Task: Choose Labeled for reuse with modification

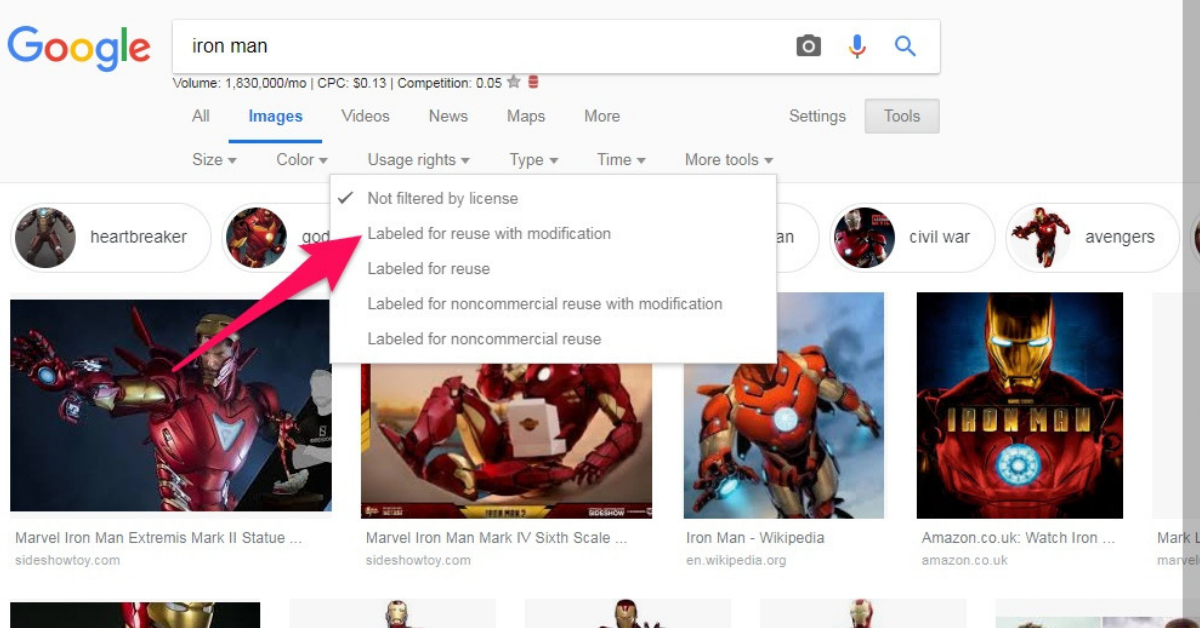Action: tap(553, 233)
